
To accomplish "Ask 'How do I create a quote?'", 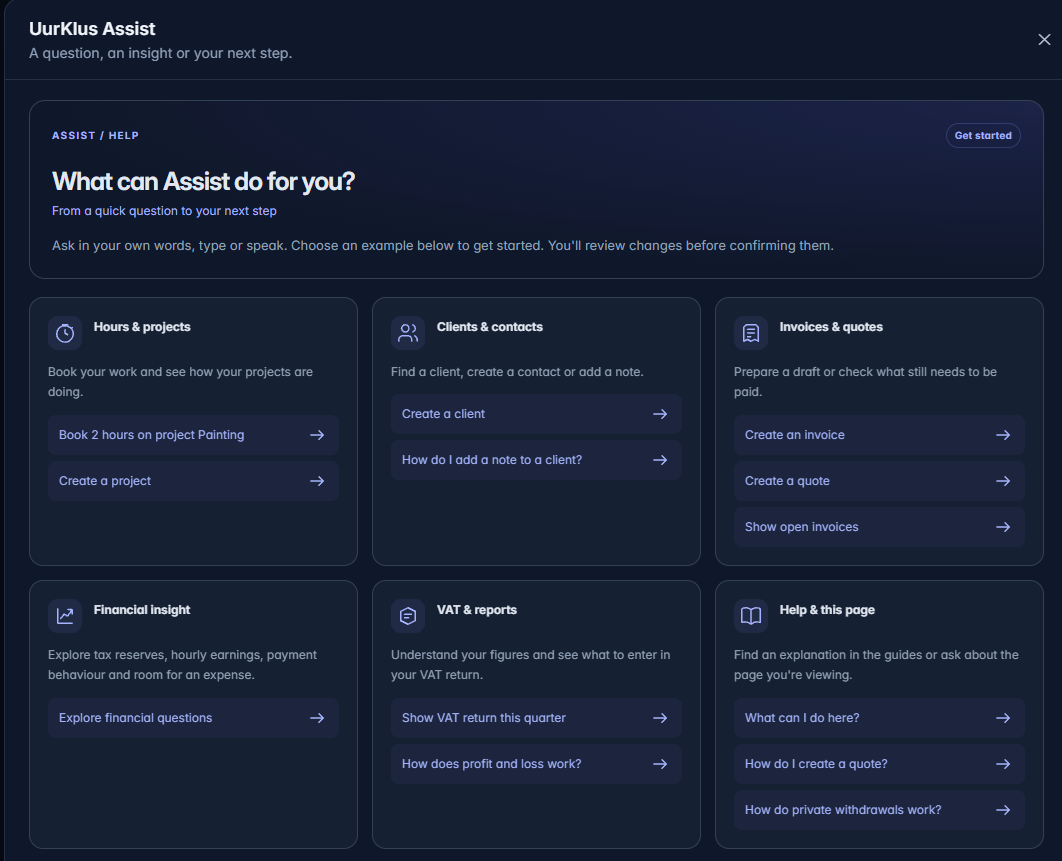I will [879, 764].
